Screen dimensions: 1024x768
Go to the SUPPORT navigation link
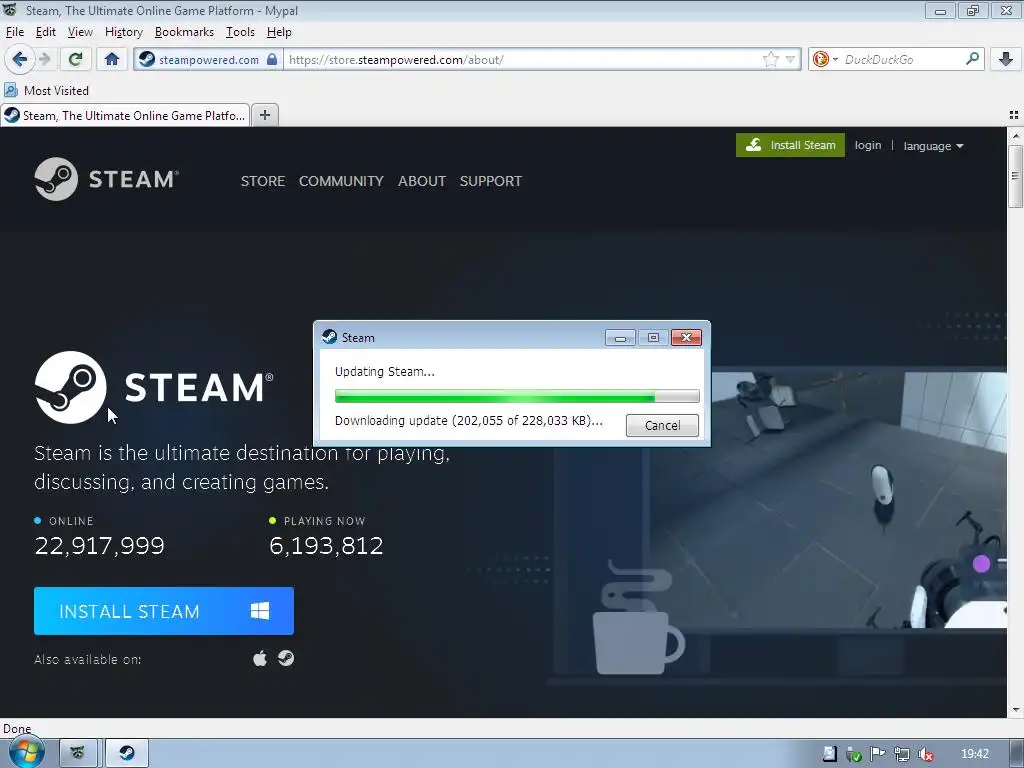[490, 181]
